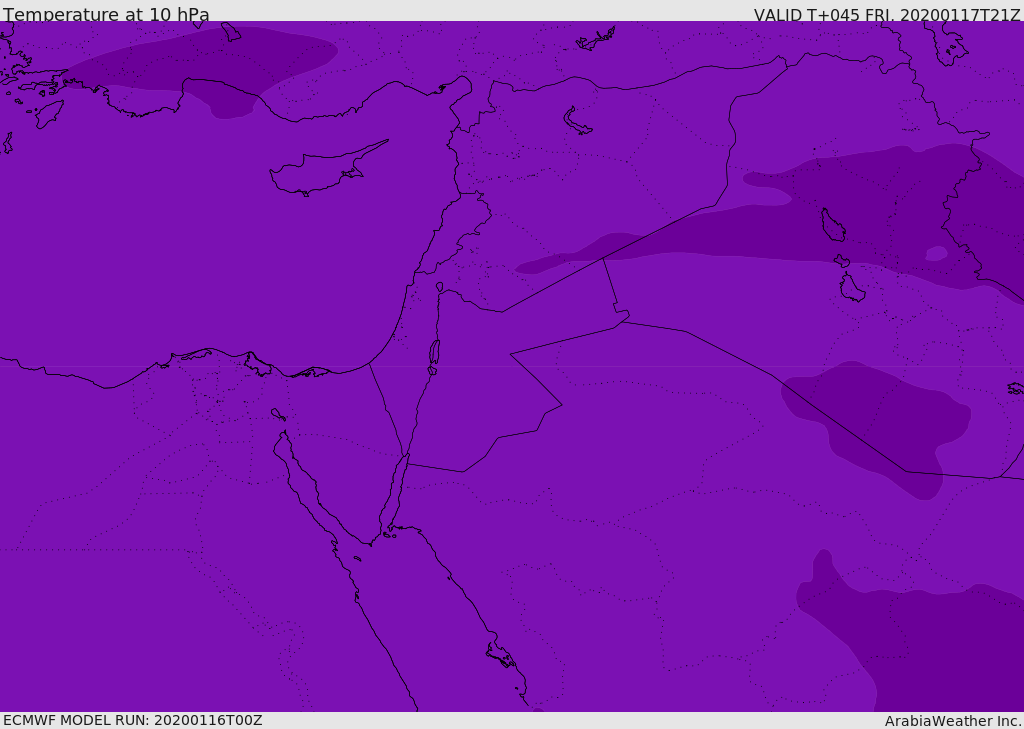Select the Nile Delta region
The image size is (1024, 729).
[215, 385]
